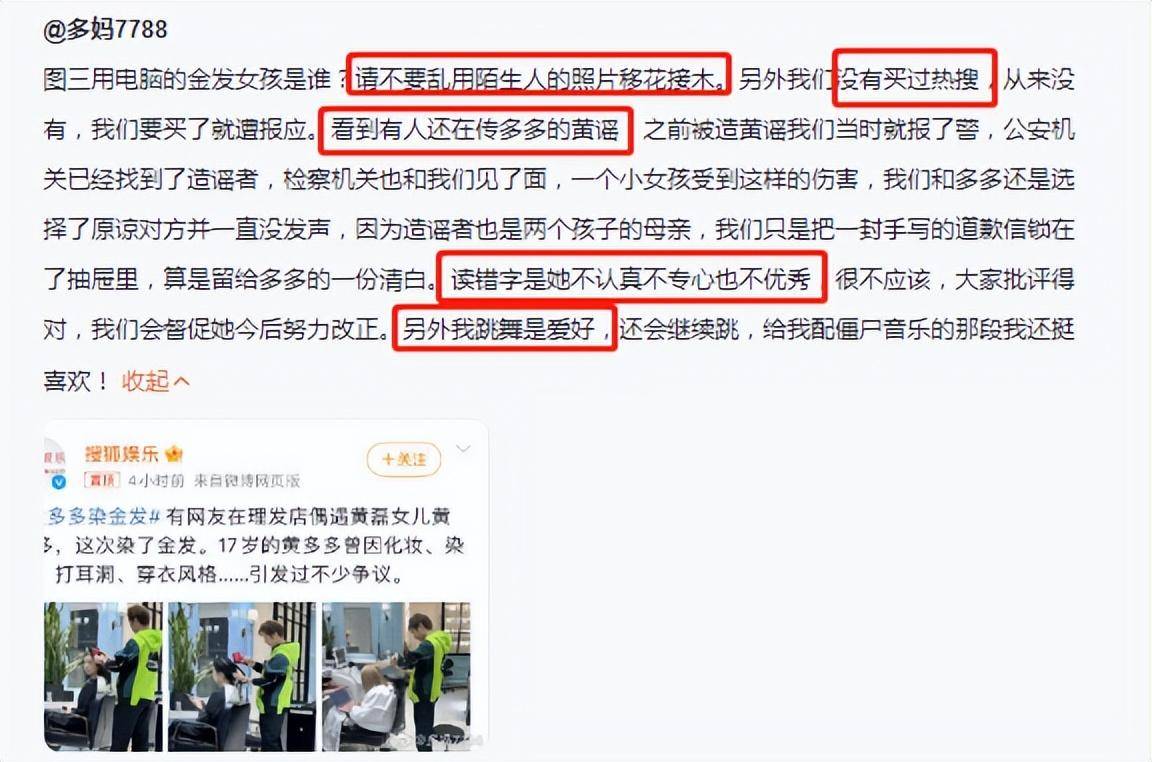
Task: Click the gold crown badge beside 搜狐娱乐
Action: [x=174, y=454]
